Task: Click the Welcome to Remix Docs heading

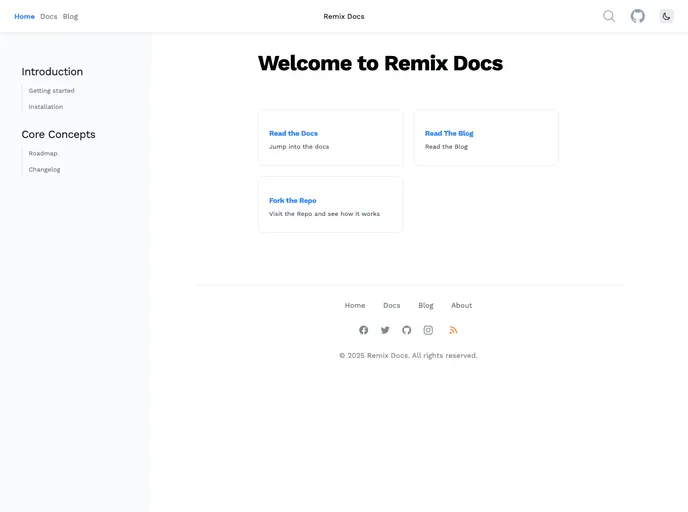Action: [380, 63]
